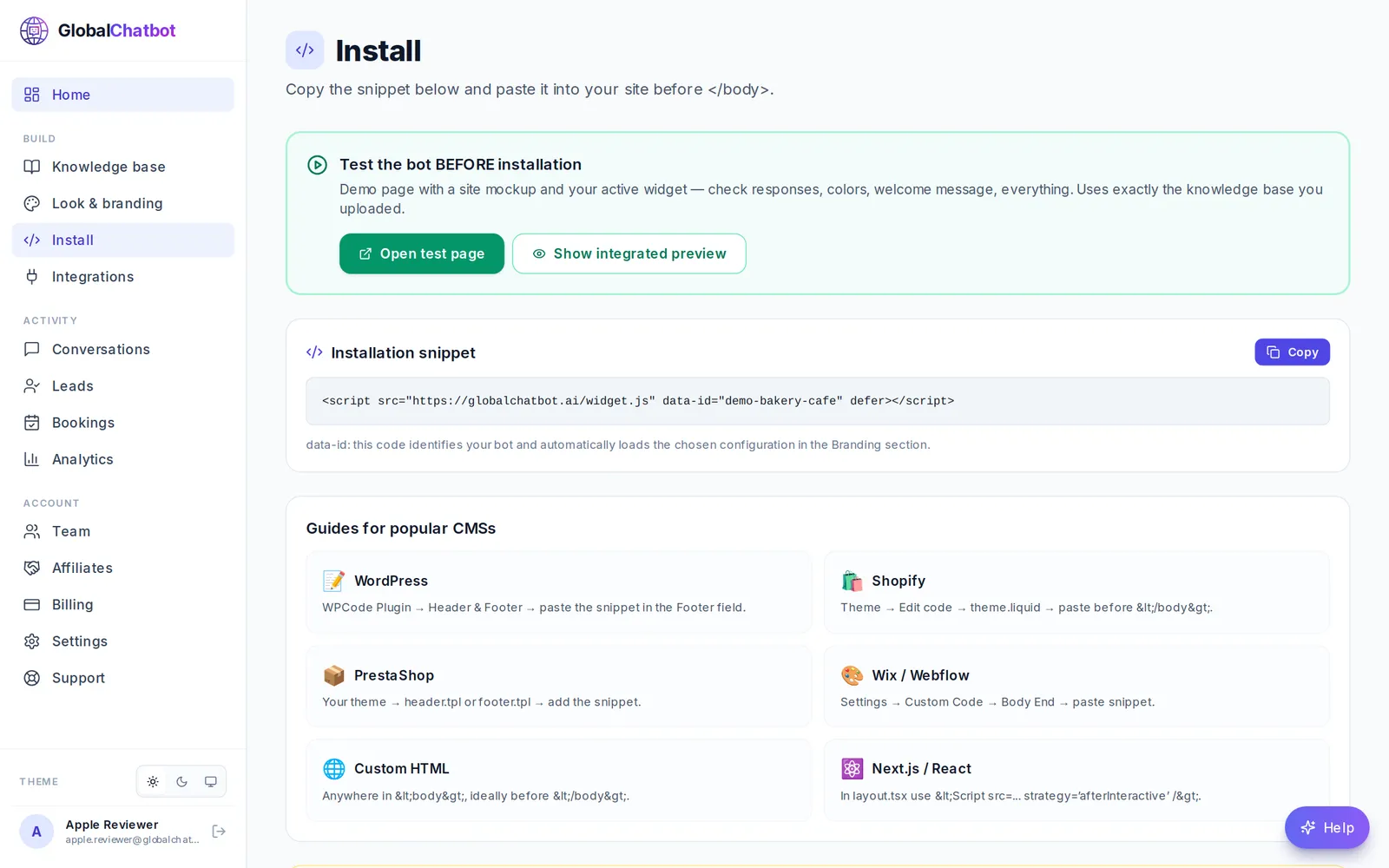Click the Conversations chat bubble icon
Viewport: 1389px width, 868px height.
[32, 349]
